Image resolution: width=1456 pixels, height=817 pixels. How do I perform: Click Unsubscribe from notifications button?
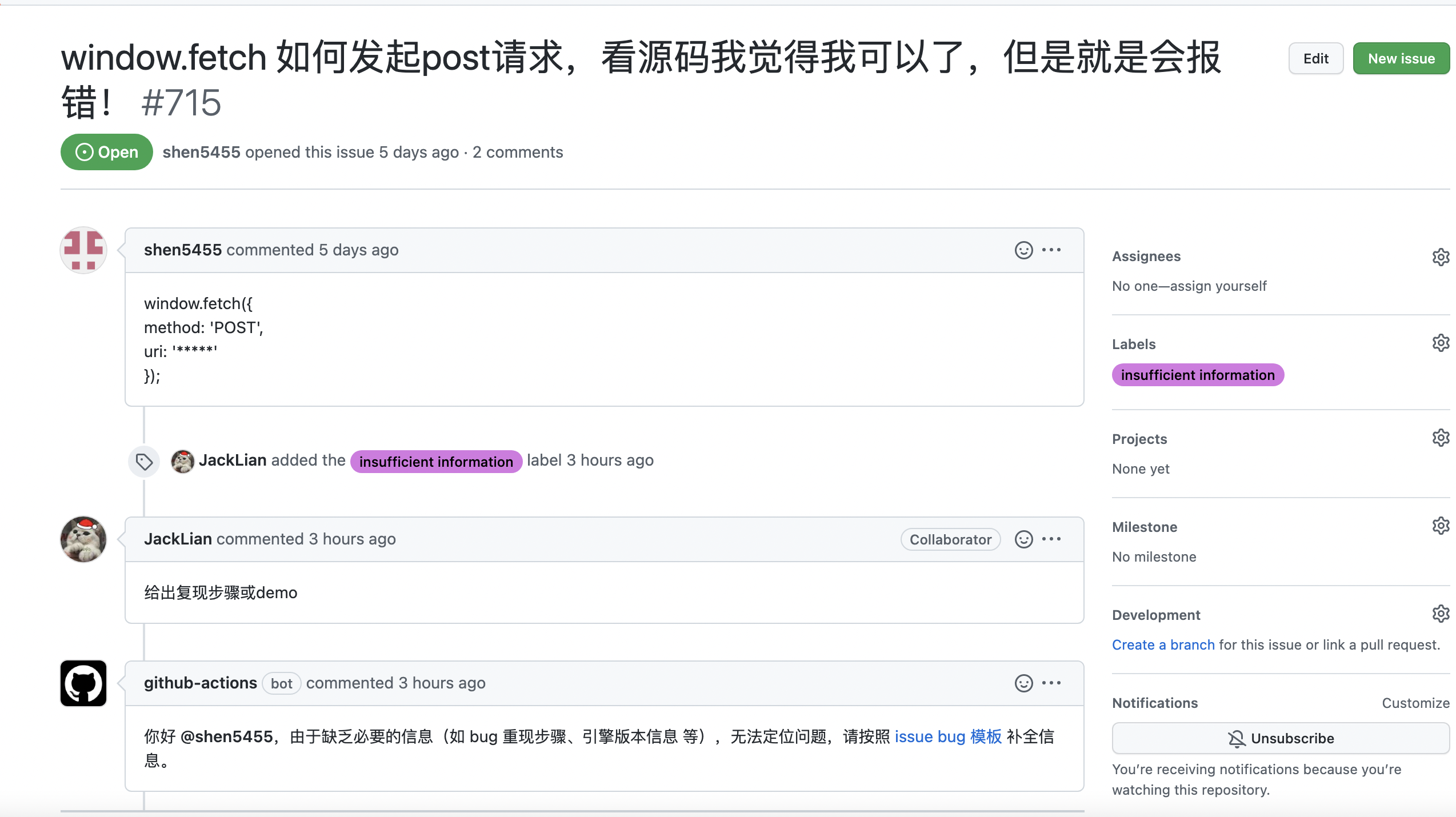[x=1281, y=738]
